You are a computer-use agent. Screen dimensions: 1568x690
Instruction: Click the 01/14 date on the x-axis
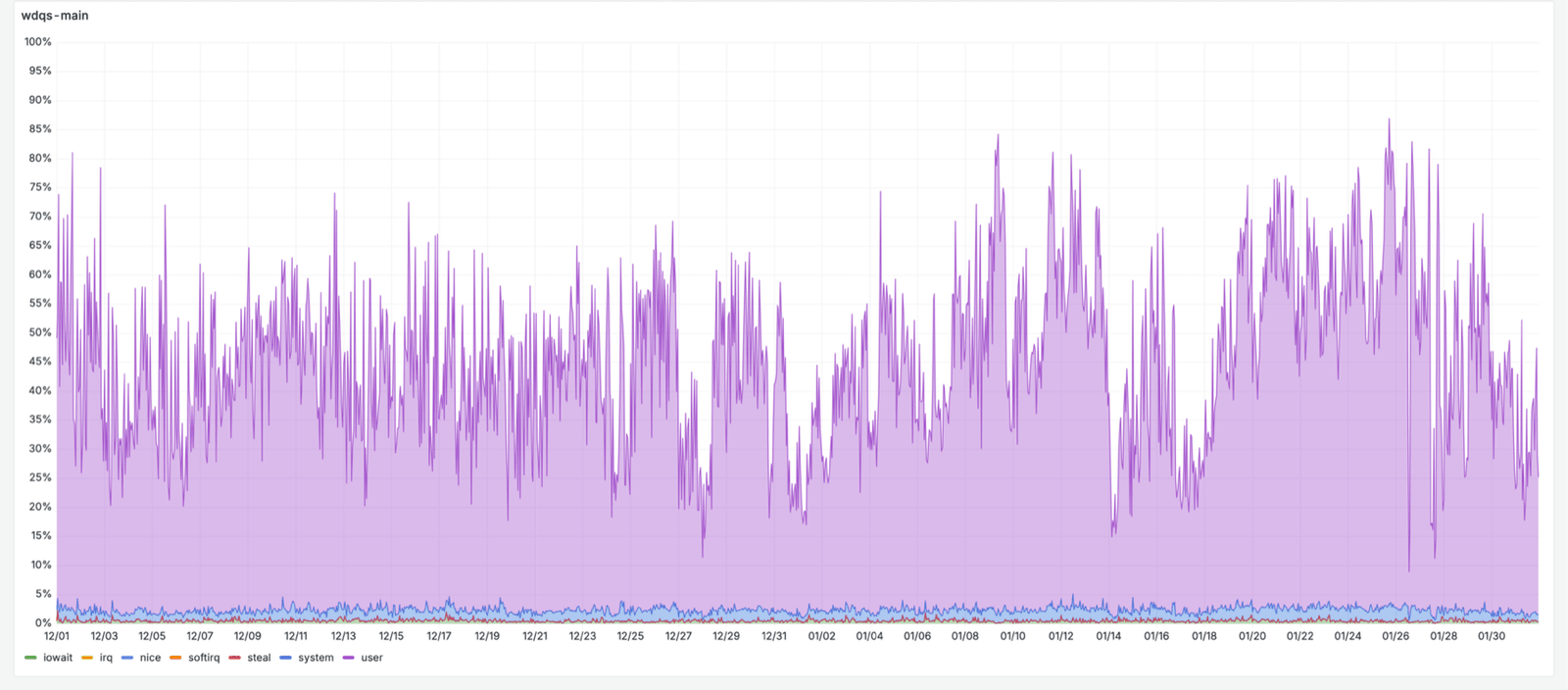pyautogui.click(x=1108, y=636)
